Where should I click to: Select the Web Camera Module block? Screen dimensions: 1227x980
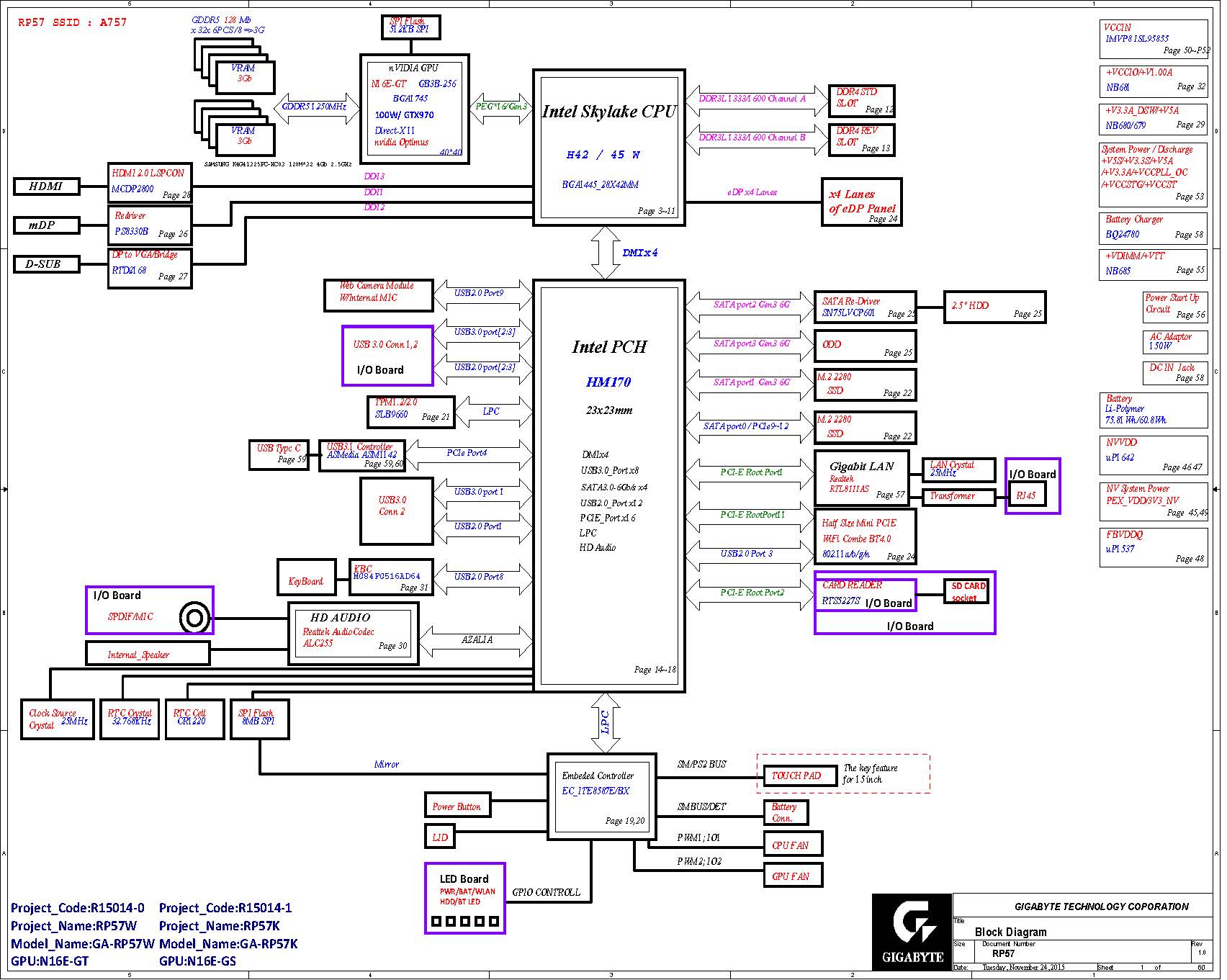tap(379, 295)
